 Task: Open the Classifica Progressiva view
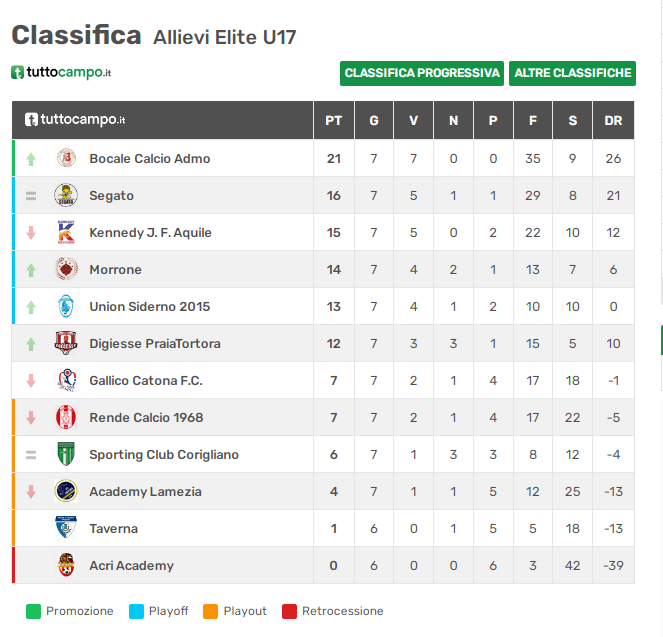(x=422, y=73)
